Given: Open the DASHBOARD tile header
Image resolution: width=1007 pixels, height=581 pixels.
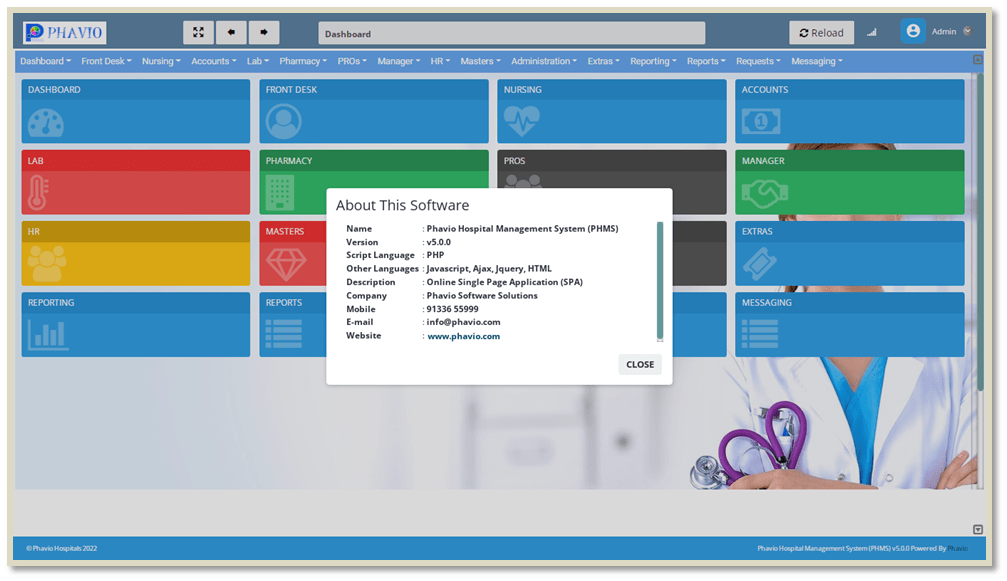Looking at the screenshot, I should 136,89.
